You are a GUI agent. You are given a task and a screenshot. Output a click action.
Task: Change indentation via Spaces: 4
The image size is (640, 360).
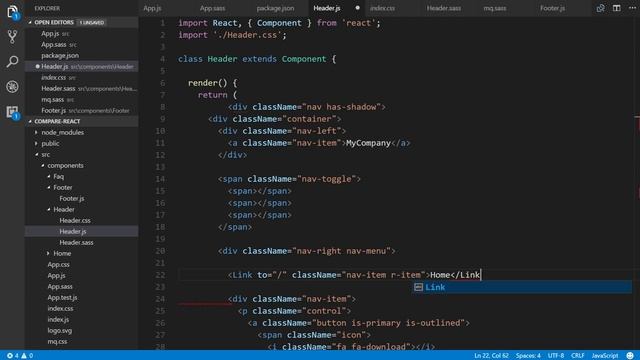point(528,356)
